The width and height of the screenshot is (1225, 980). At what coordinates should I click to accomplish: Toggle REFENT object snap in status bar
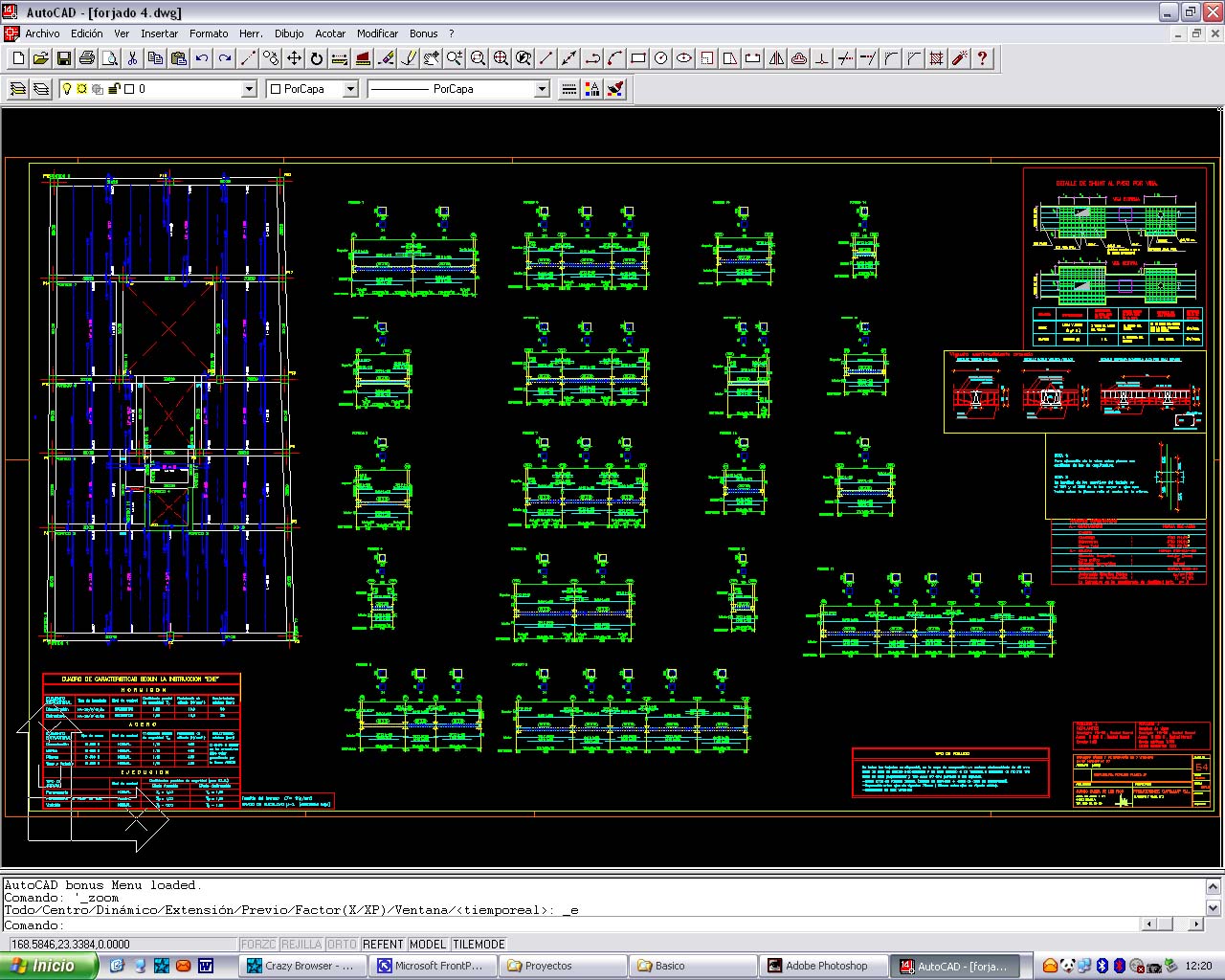[383, 944]
